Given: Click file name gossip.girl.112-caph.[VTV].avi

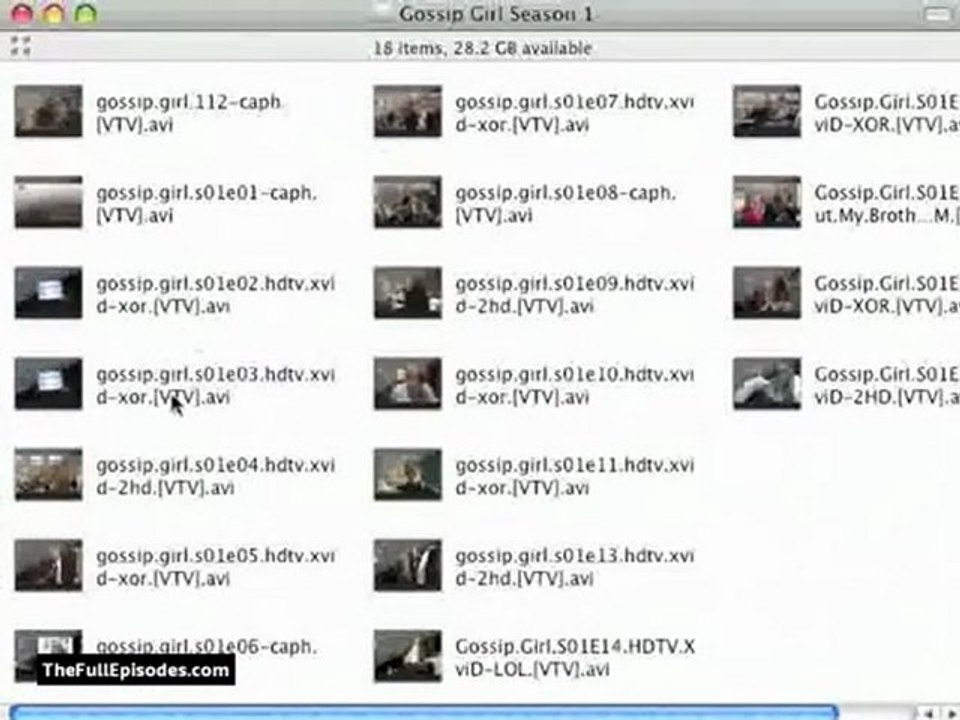Looking at the screenshot, I should 189,113.
